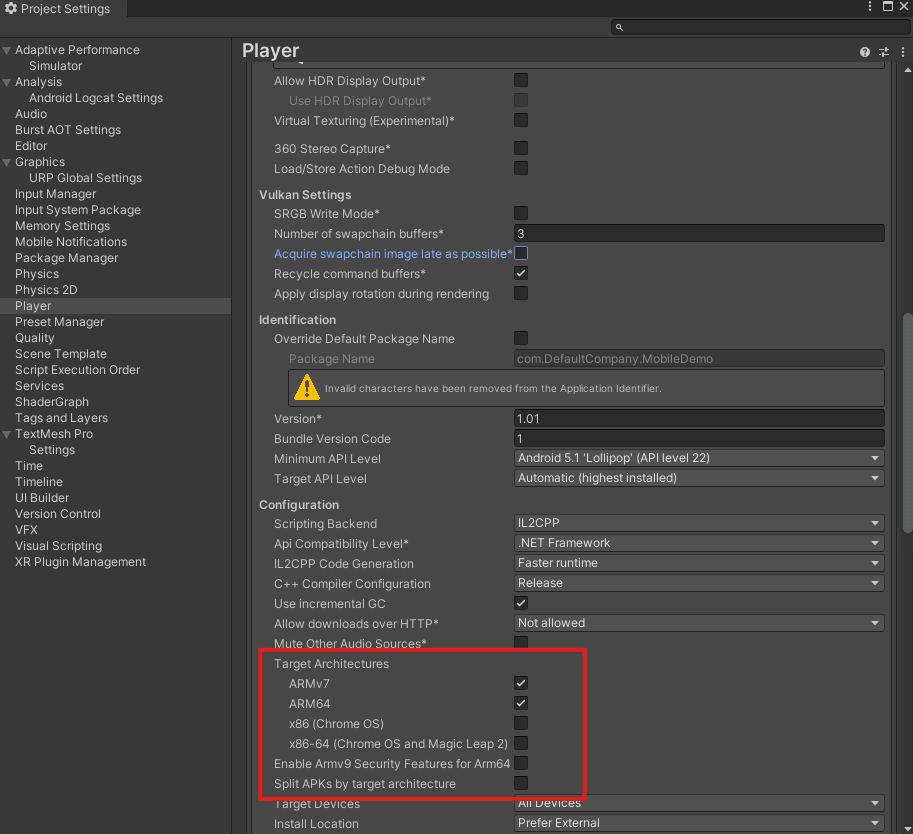Enable Allow HDR Display Output
This screenshot has height=834, width=913.
[521, 80]
